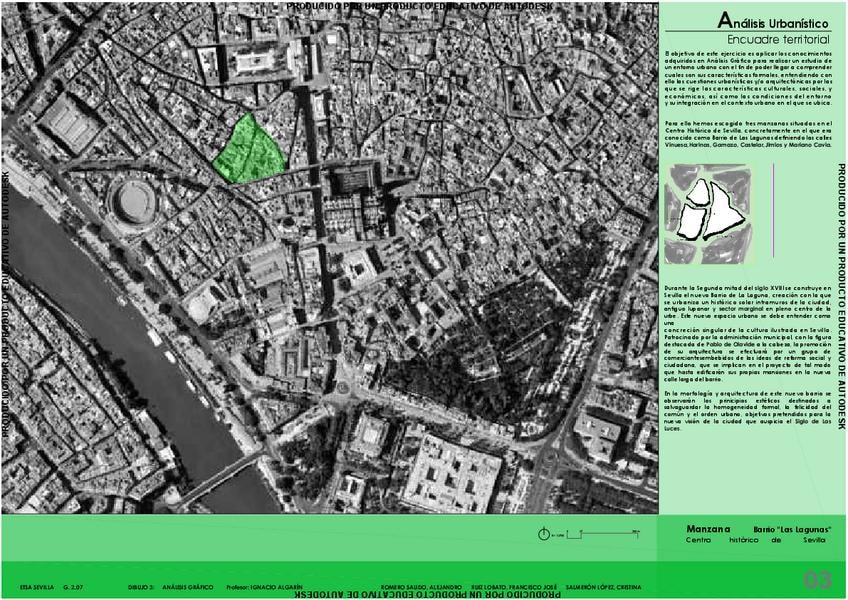Click the circular bullring on the aerial map

(x=132, y=203)
